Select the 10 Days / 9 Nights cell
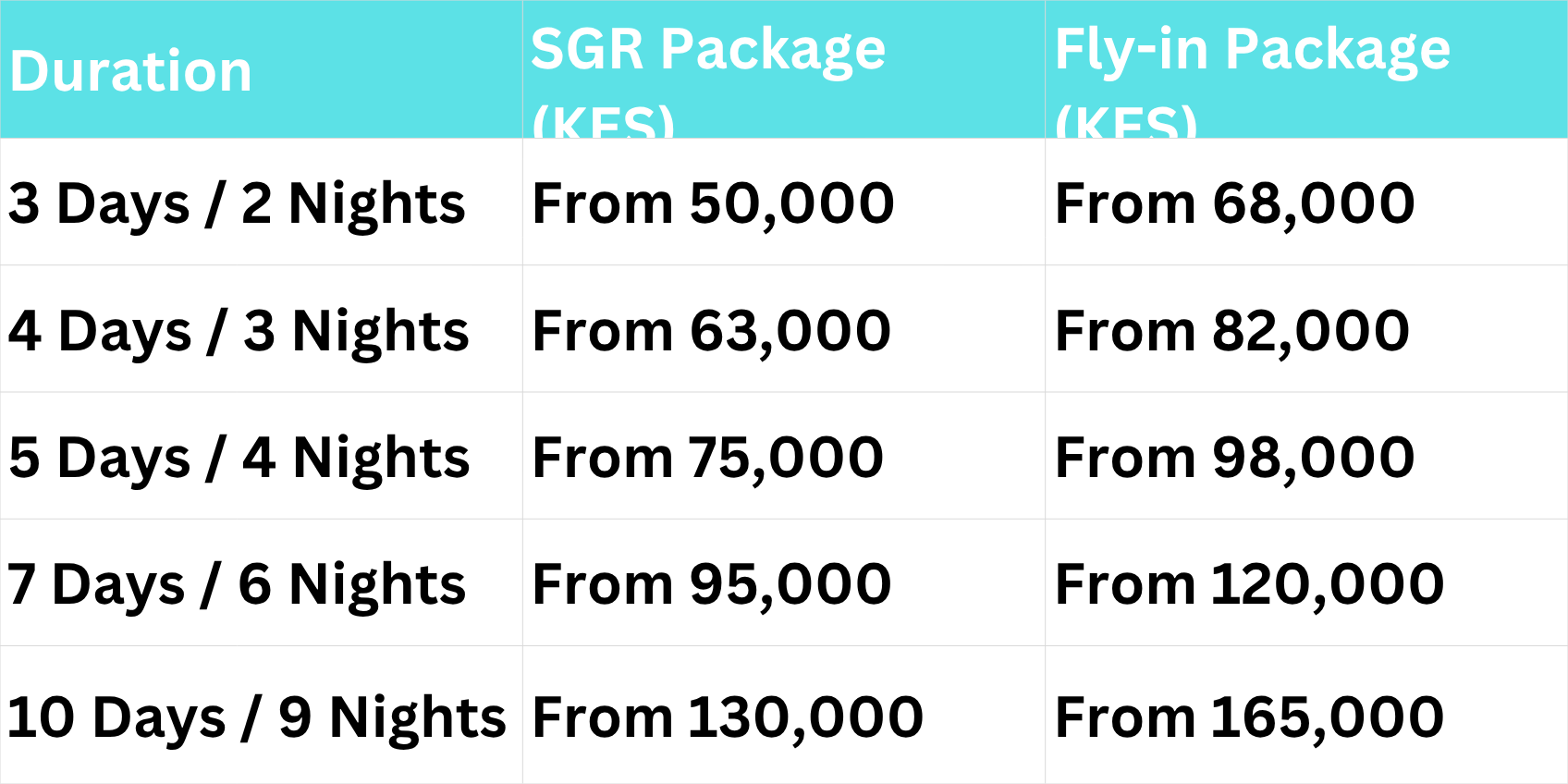 [256, 717]
